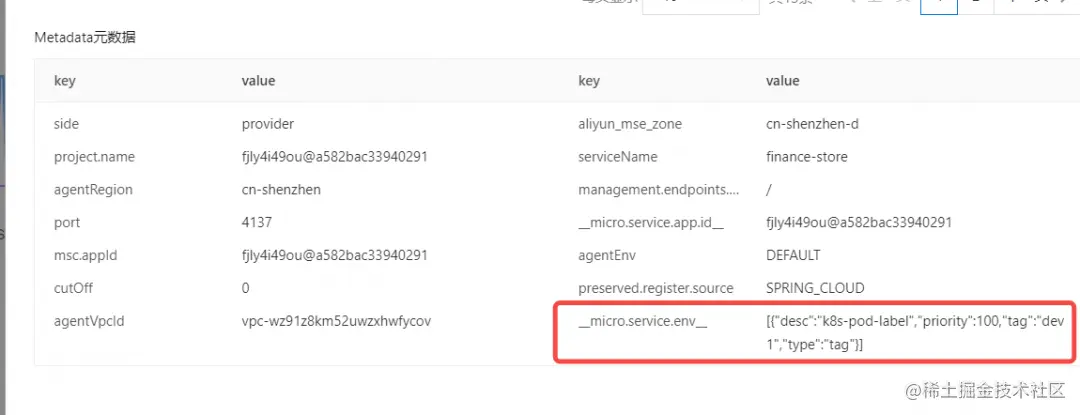The width and height of the screenshot is (1080, 415).
Task: Click the __micro.service.app.id__ key
Action: coord(651,222)
